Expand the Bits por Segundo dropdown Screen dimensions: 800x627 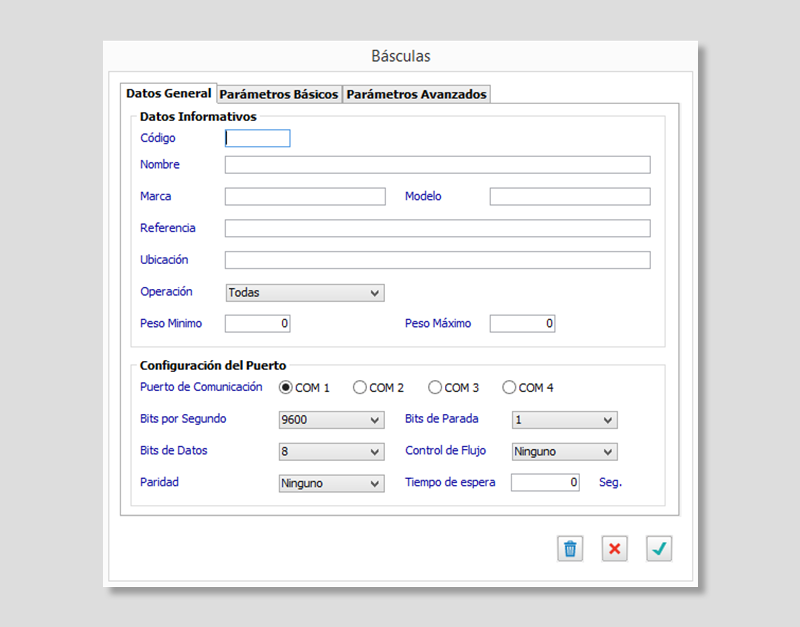tap(331, 420)
